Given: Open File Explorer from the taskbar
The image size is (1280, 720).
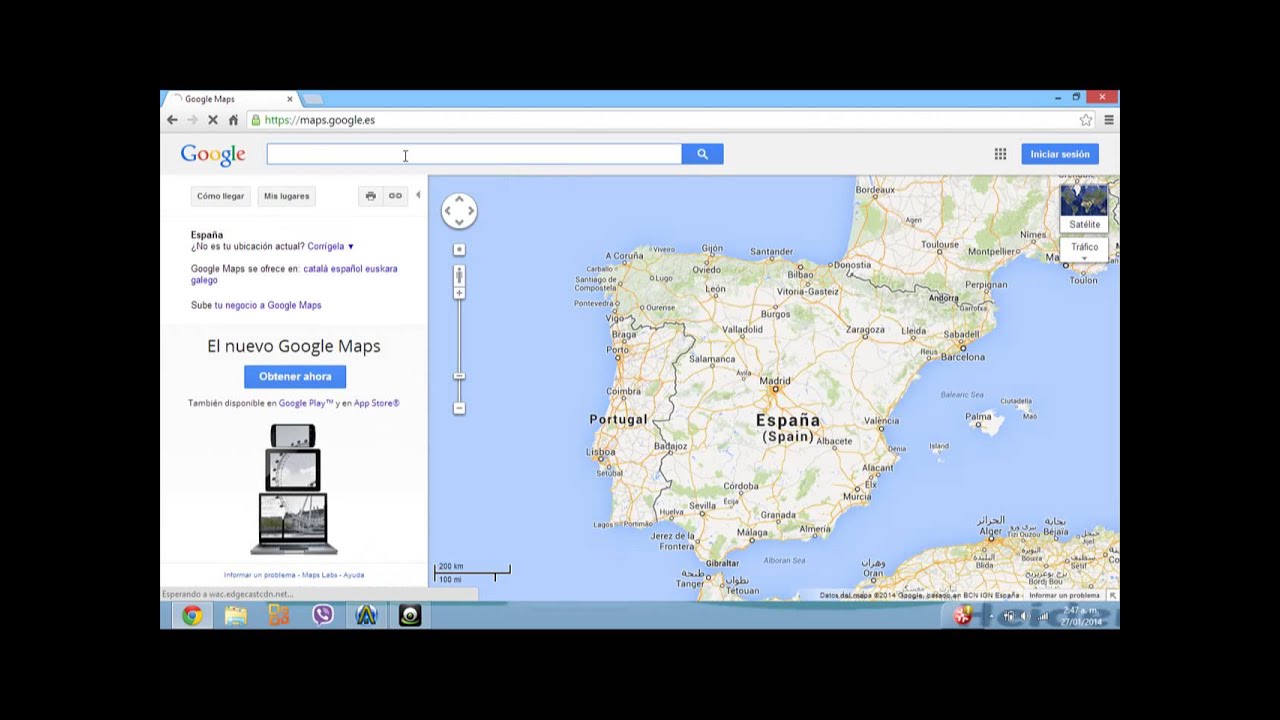Looking at the screenshot, I should pos(236,616).
